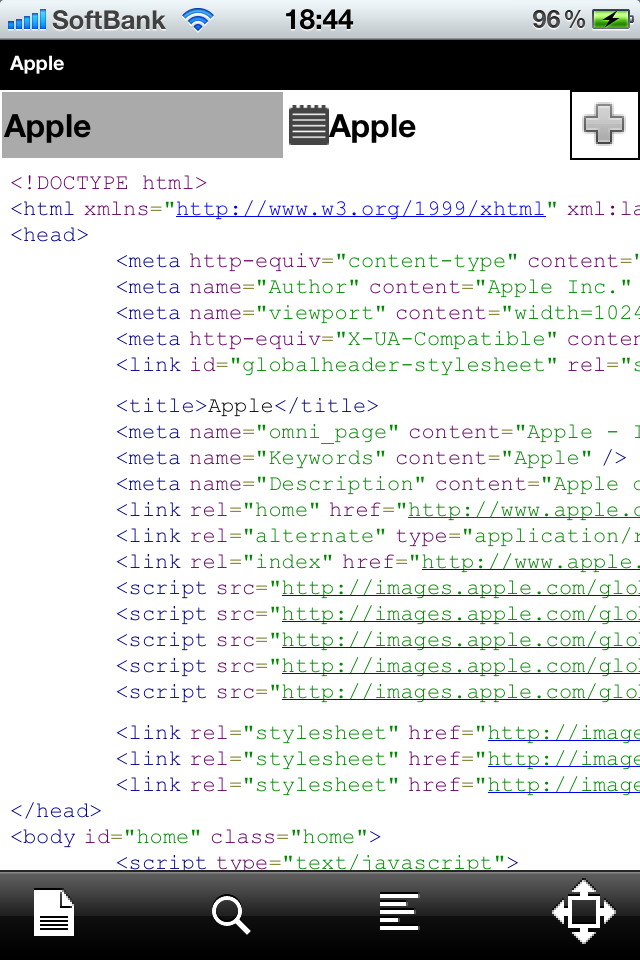
Task: Select the white Apple source tab
Action: (x=427, y=126)
